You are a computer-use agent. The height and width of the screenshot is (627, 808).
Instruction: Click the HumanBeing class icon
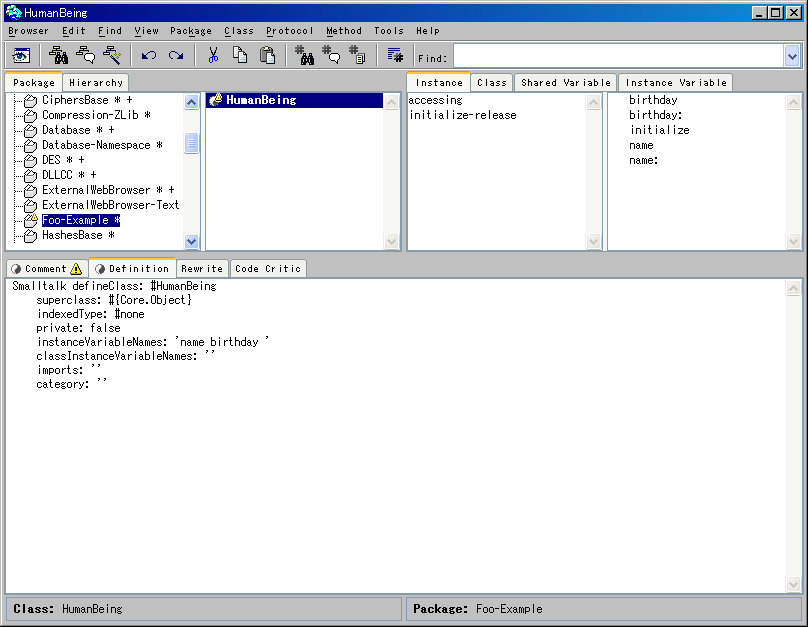coord(215,100)
